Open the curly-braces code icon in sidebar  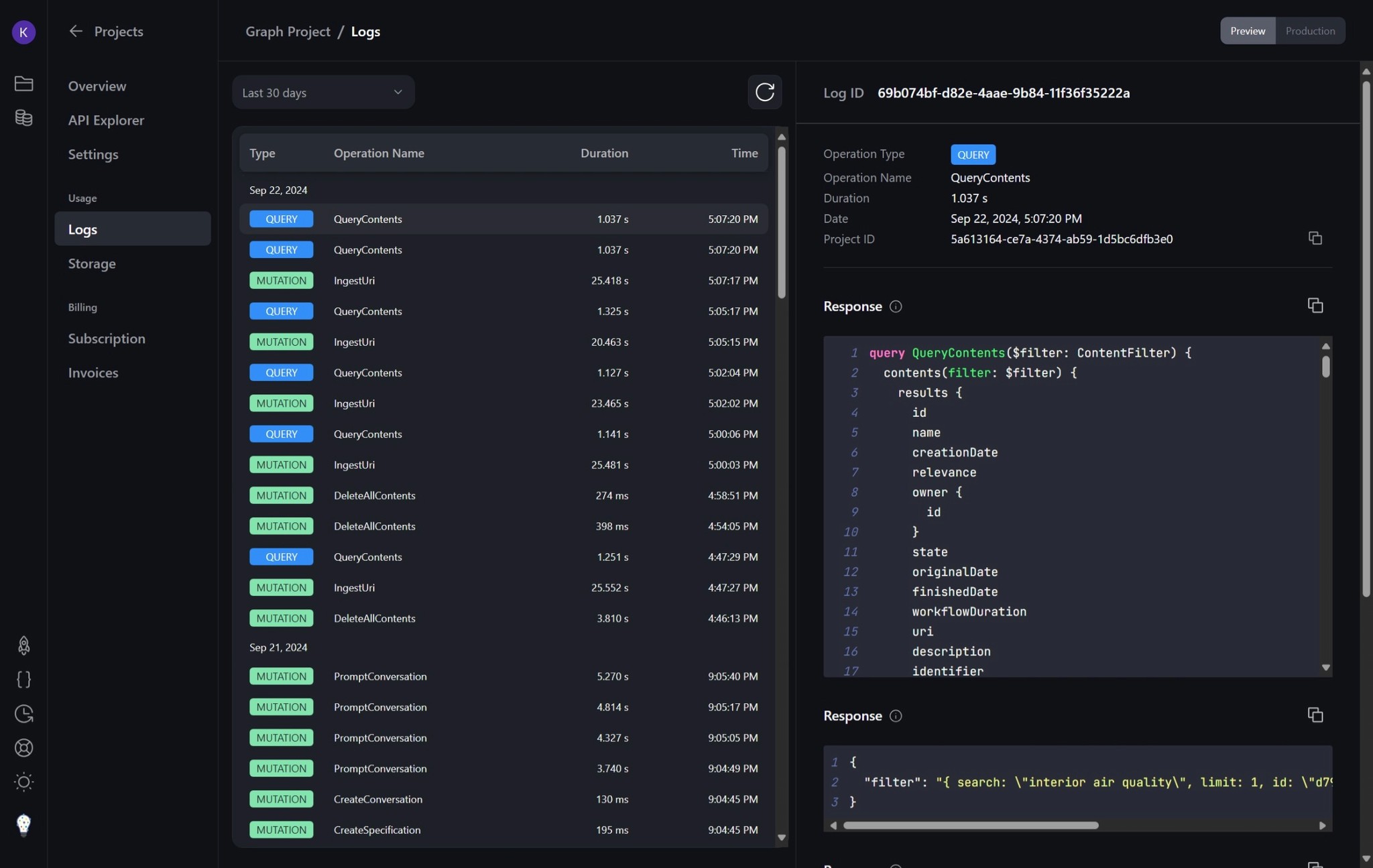pos(24,680)
